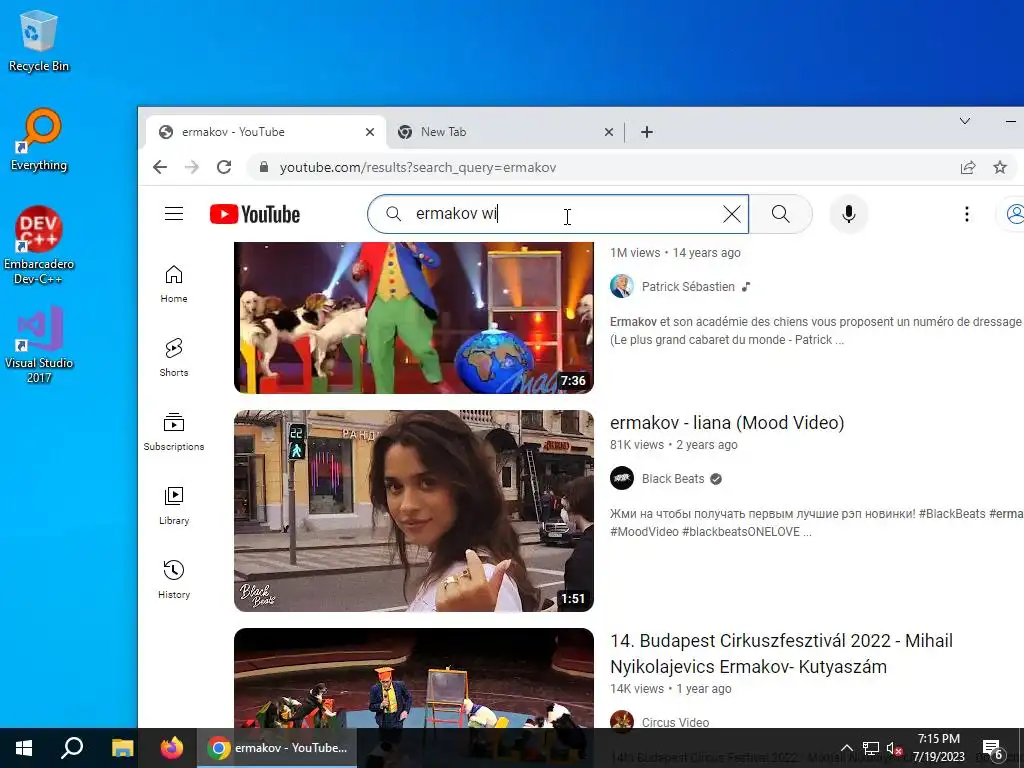Start voice search with microphone icon
The width and height of the screenshot is (1024, 768).
(848, 214)
